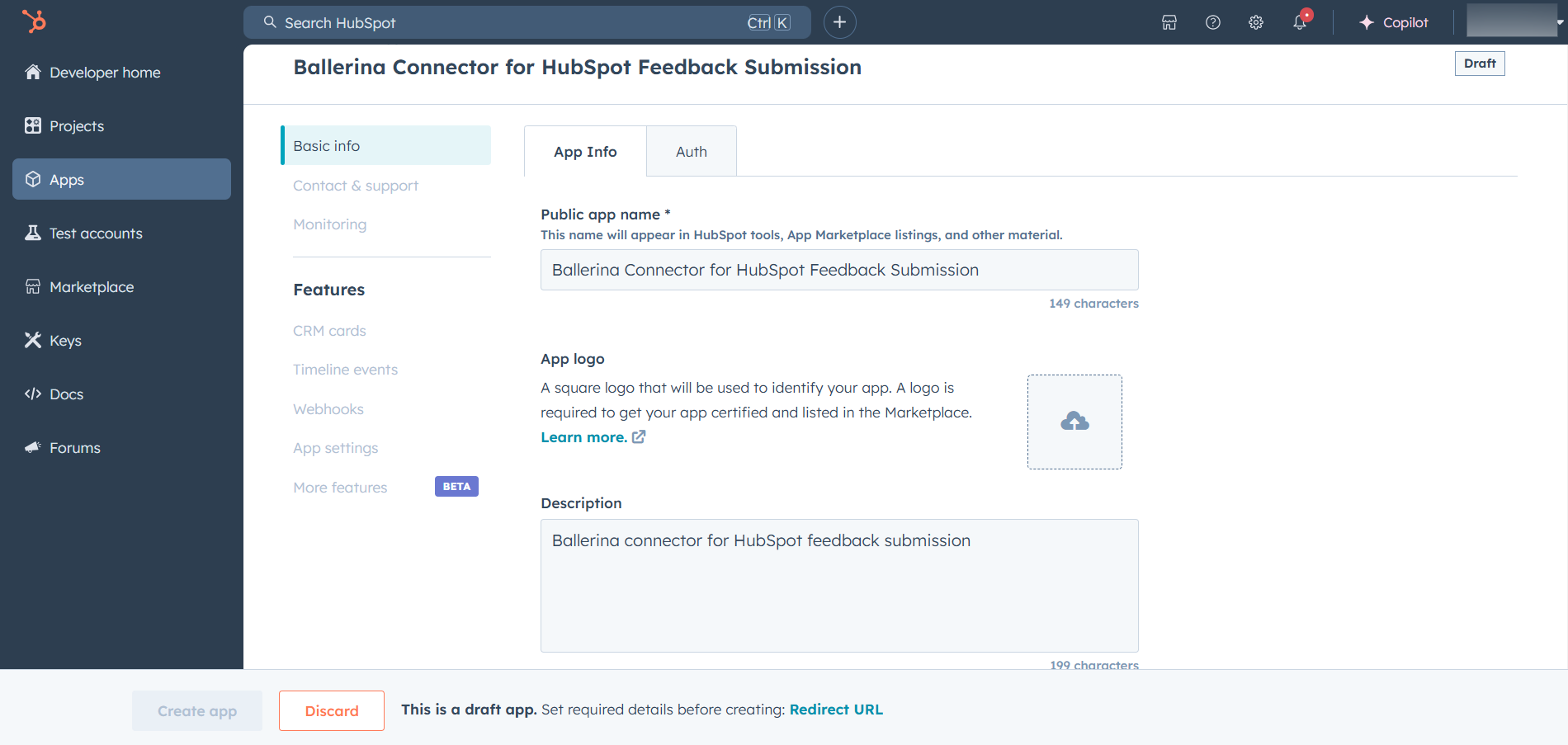The width and height of the screenshot is (1568, 745).
Task: Open the help question mark icon
Action: (1213, 23)
